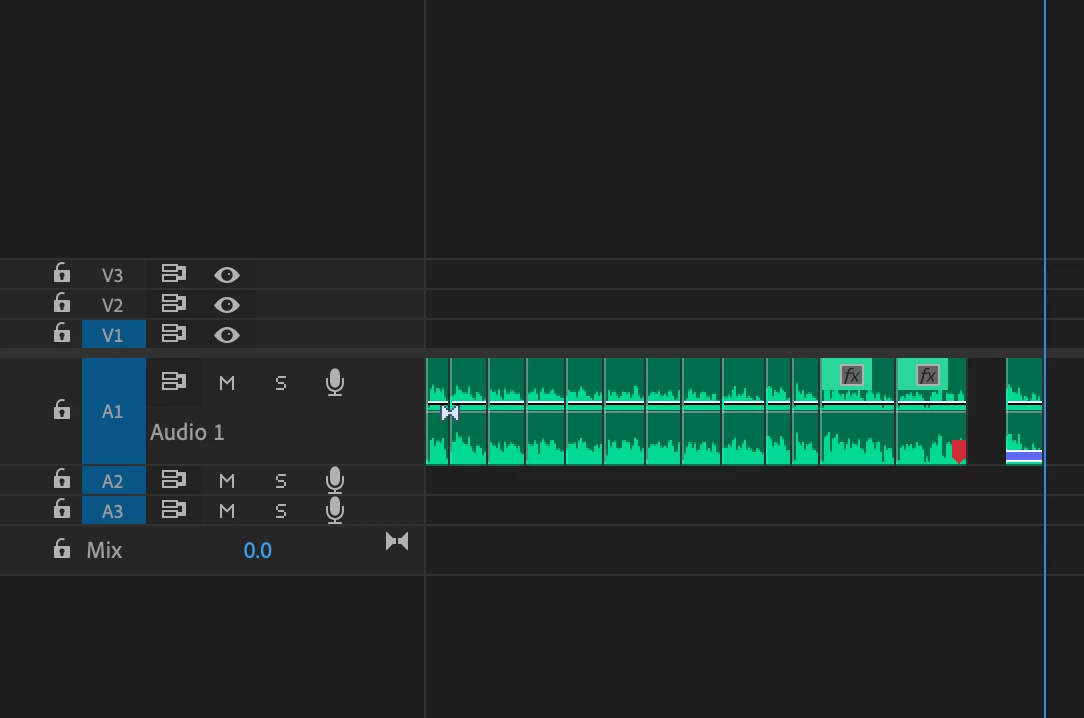Solo track A1 with S button

pos(280,383)
